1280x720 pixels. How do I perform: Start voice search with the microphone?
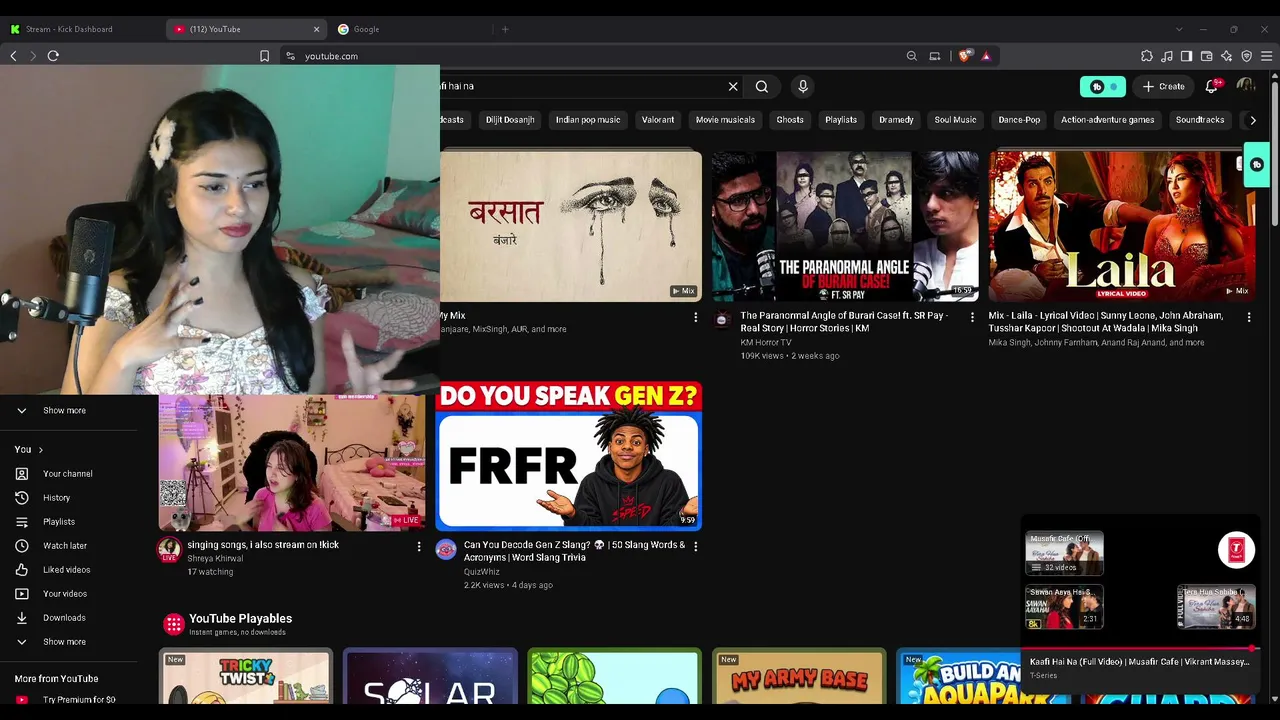pyautogui.click(x=802, y=87)
